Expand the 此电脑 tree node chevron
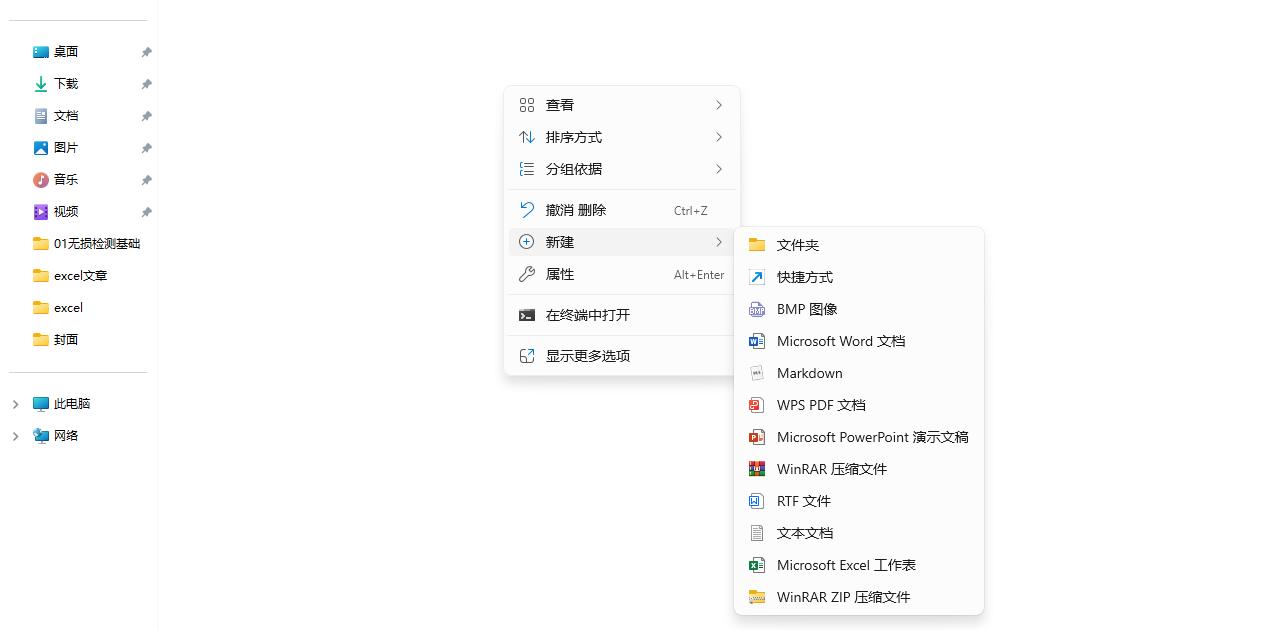This screenshot has width=1286, height=630. click(x=15, y=404)
